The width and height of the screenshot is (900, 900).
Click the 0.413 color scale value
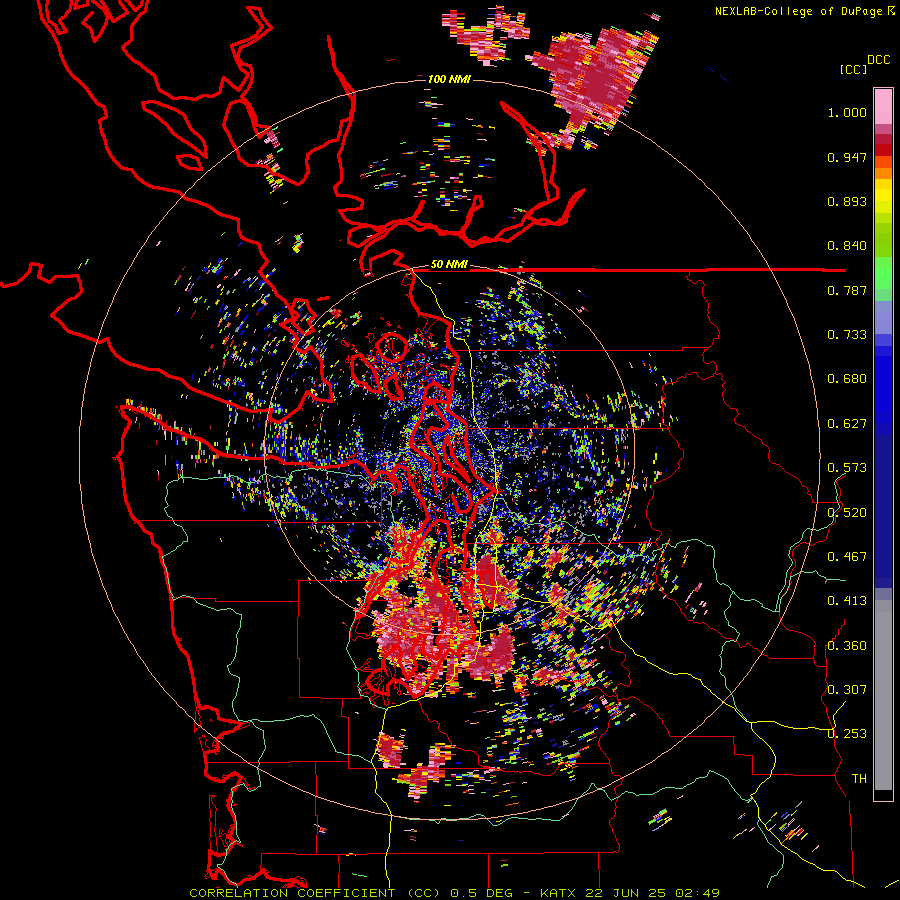pos(847,601)
